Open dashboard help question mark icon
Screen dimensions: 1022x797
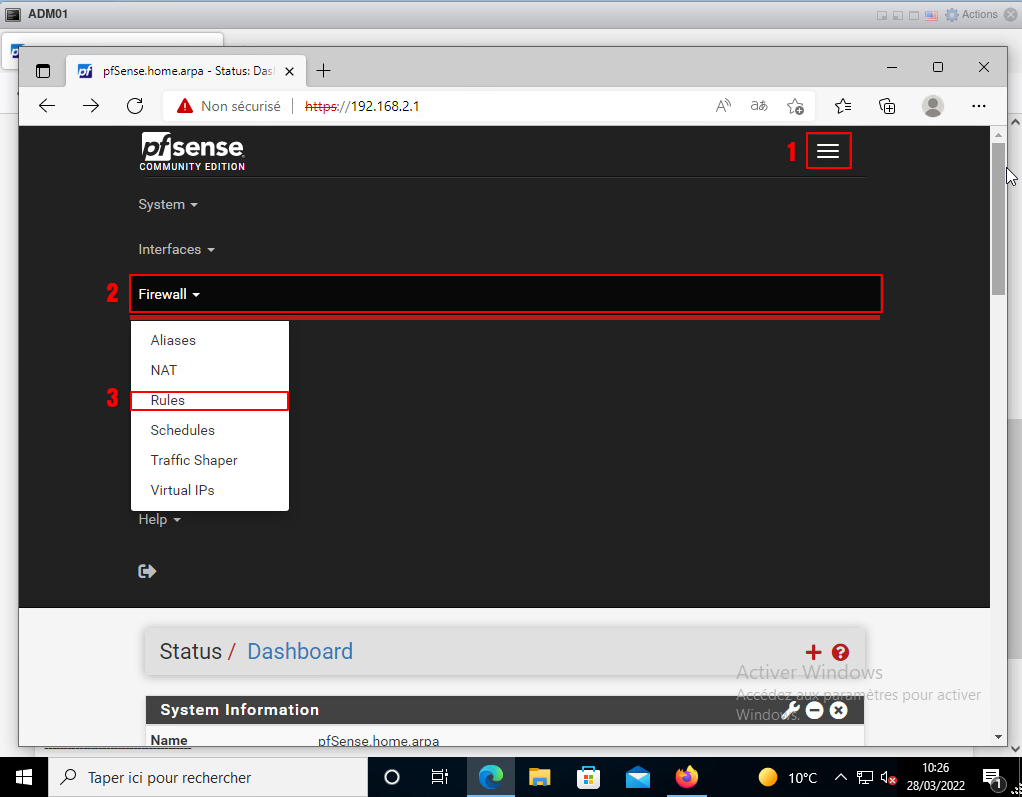(x=840, y=652)
